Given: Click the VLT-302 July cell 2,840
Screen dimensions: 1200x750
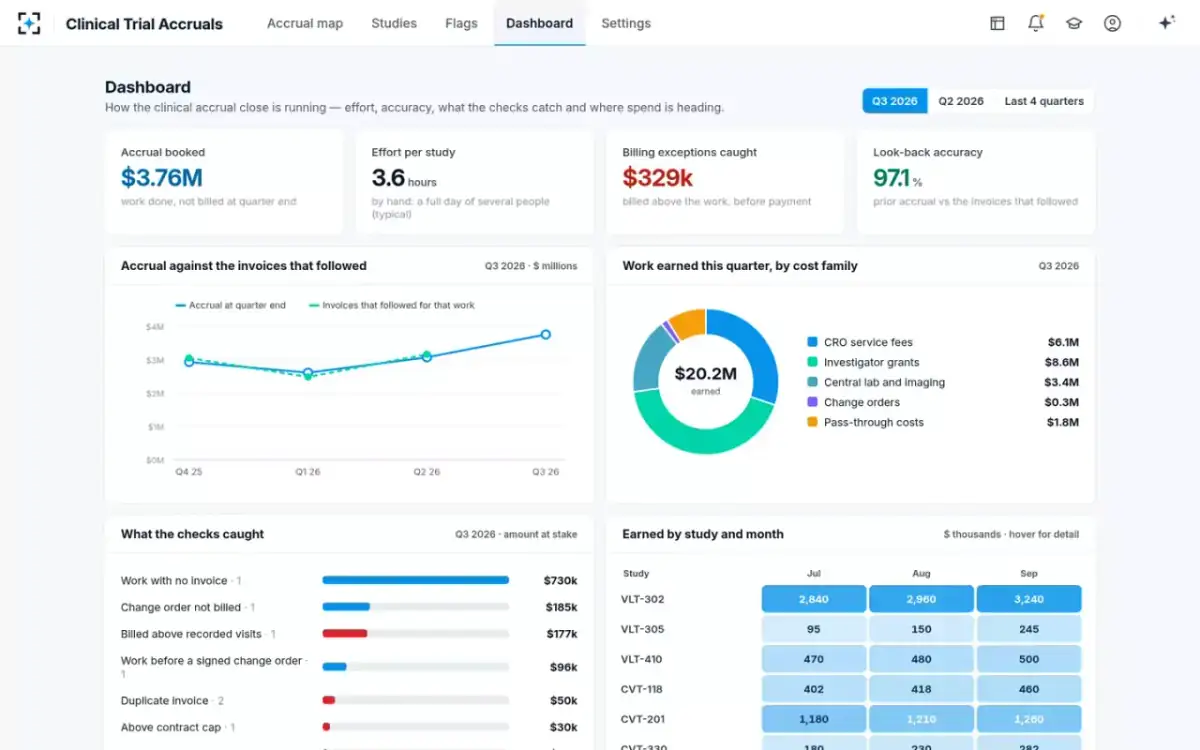Looking at the screenshot, I should (814, 599).
